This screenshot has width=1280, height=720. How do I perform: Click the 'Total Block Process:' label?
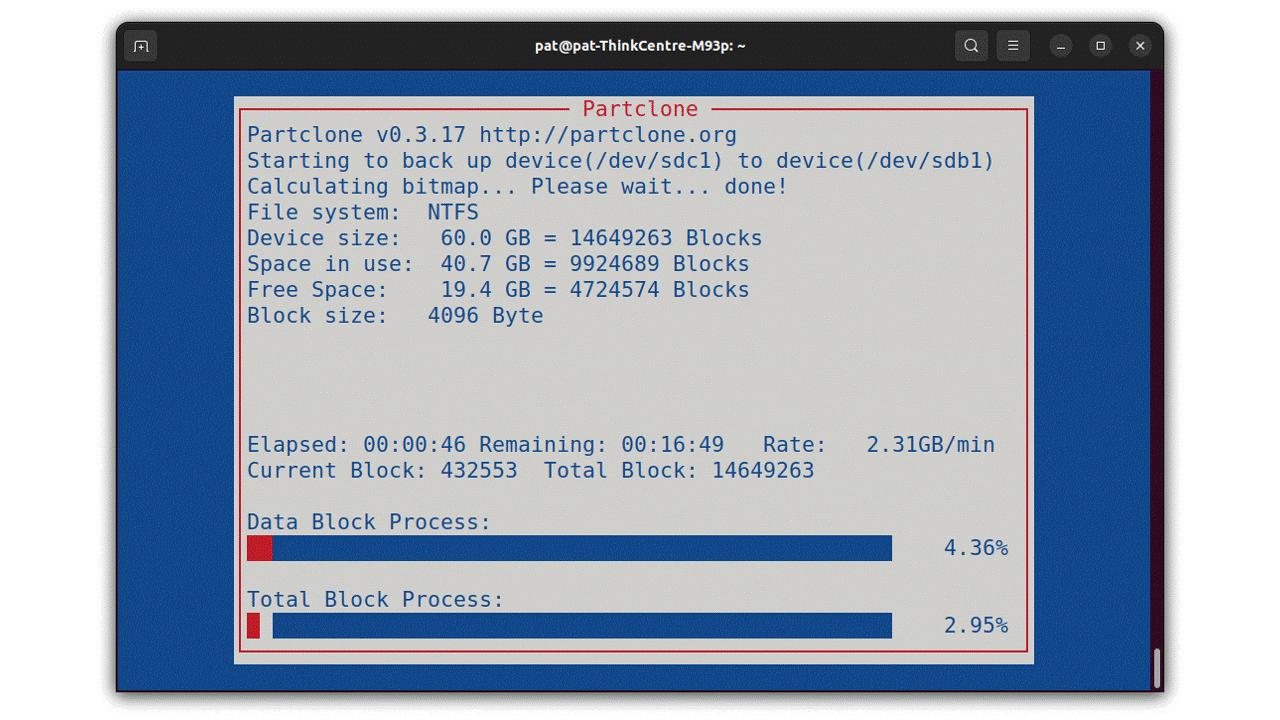375,600
